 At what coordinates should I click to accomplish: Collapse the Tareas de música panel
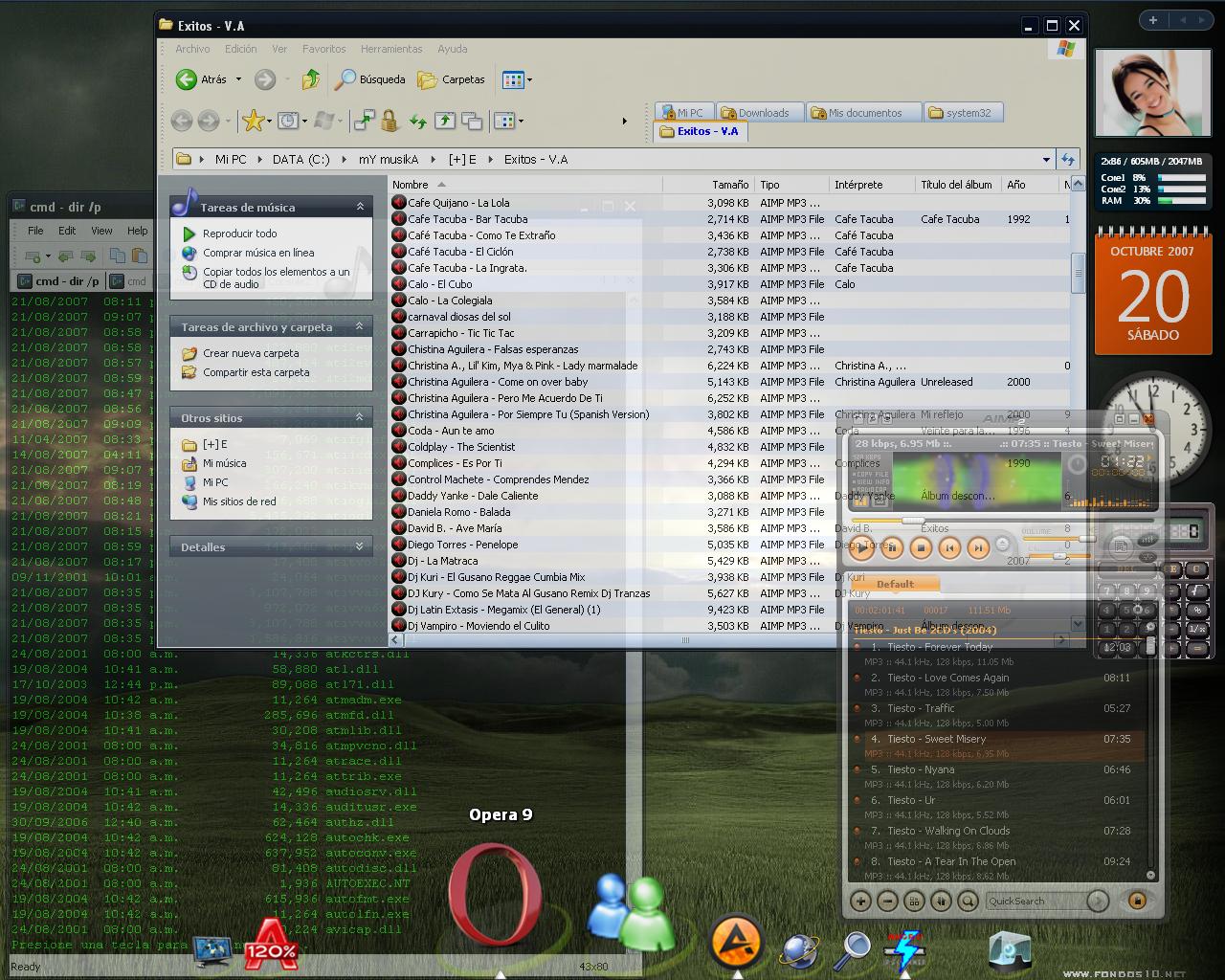coord(360,207)
